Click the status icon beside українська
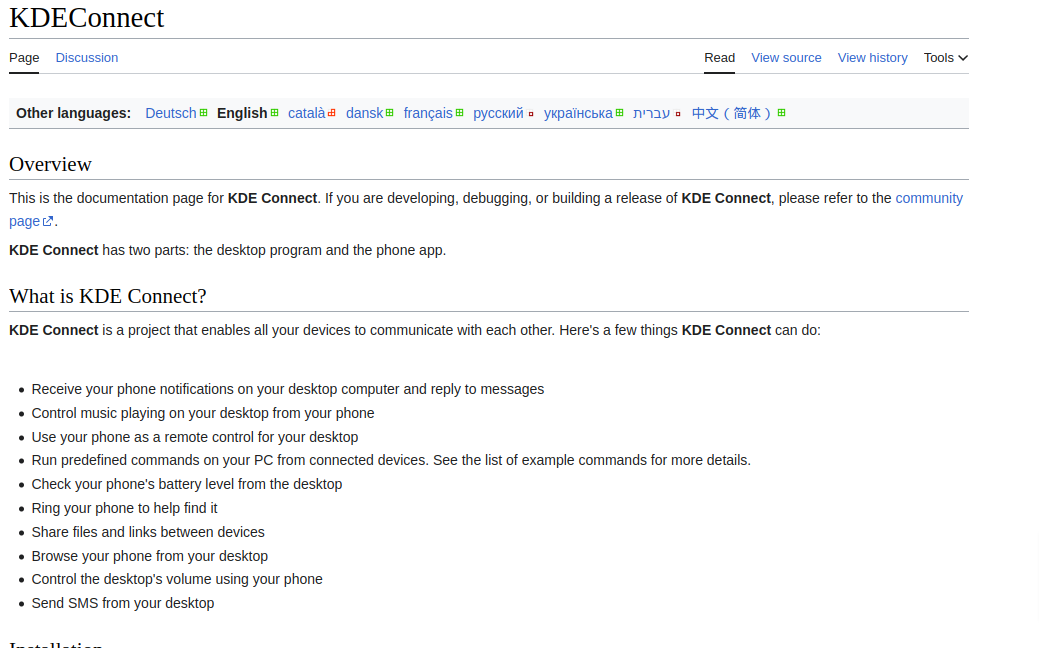 [x=620, y=113]
